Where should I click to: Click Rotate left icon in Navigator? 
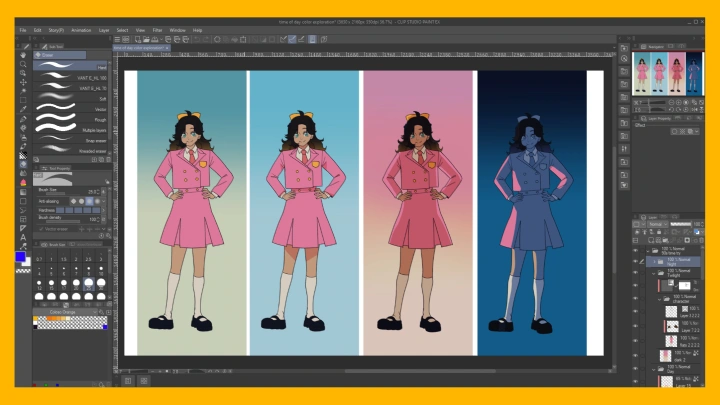click(x=671, y=110)
